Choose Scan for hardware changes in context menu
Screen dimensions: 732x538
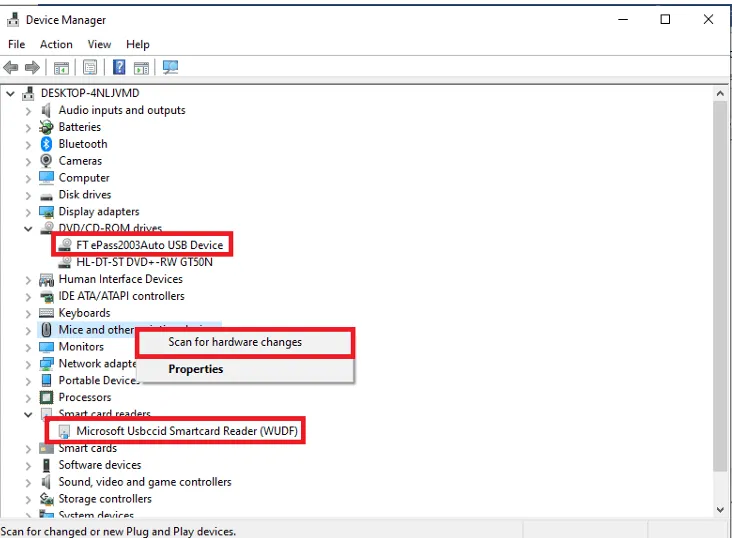[245, 342]
